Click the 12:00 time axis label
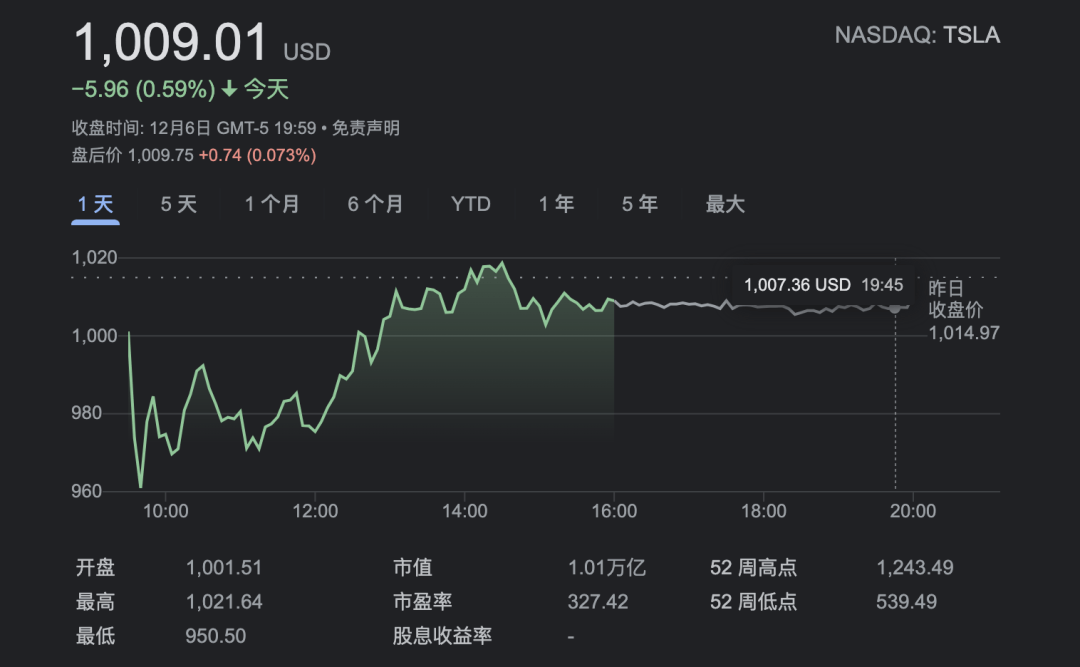The width and height of the screenshot is (1080, 667). click(315, 511)
